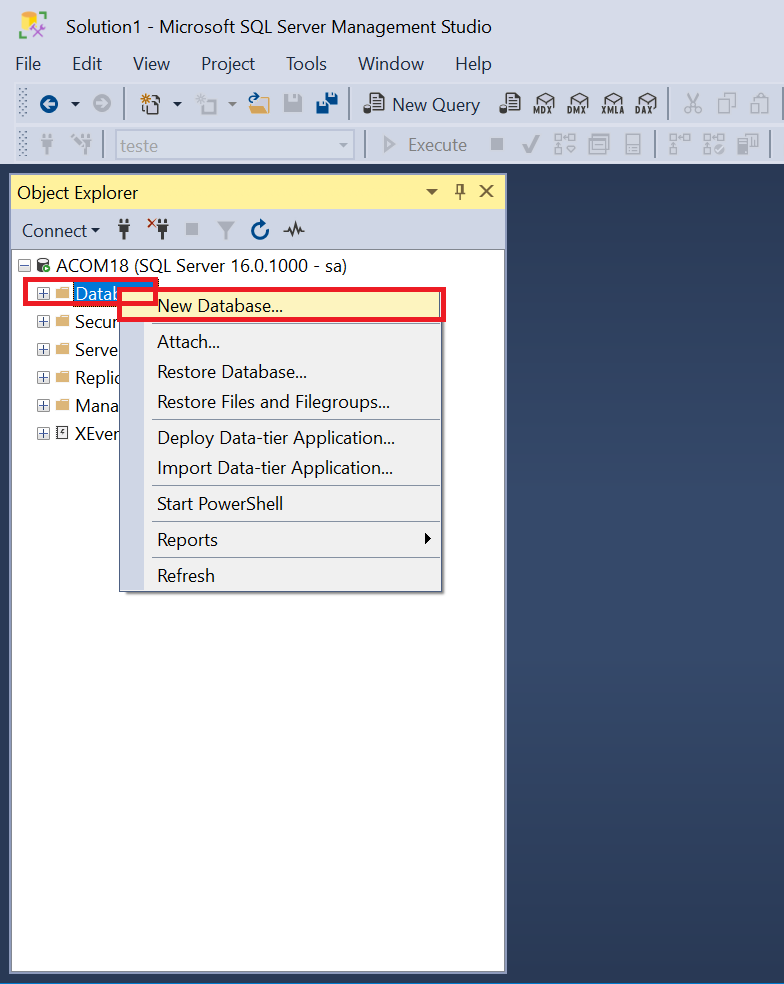Open an Analysis Services DMX query
Image resolution: width=784 pixels, height=984 pixels.
point(577,104)
